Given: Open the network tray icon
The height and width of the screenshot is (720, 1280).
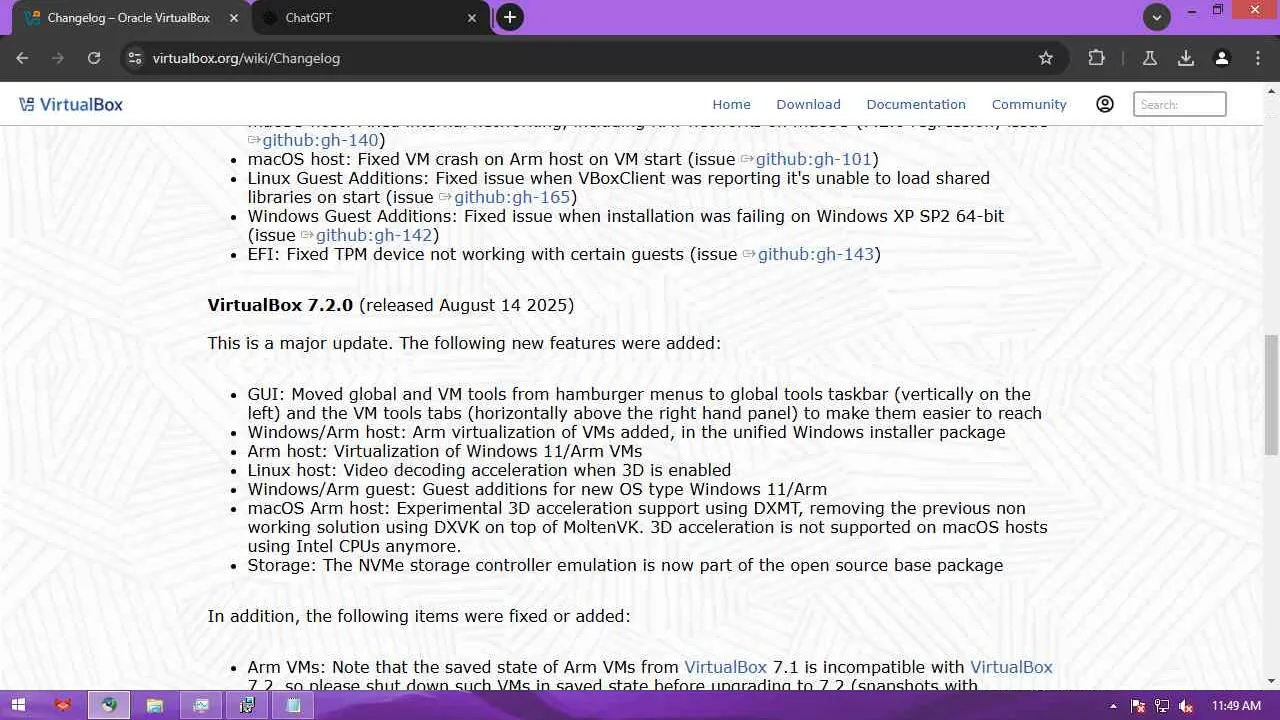Looking at the screenshot, I should pos(1162,706).
